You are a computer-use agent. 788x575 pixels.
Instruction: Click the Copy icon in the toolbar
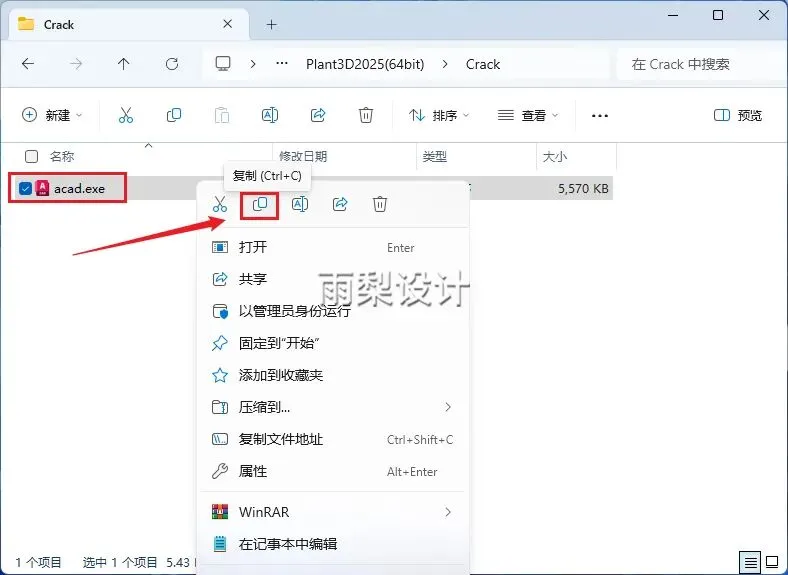tap(174, 115)
